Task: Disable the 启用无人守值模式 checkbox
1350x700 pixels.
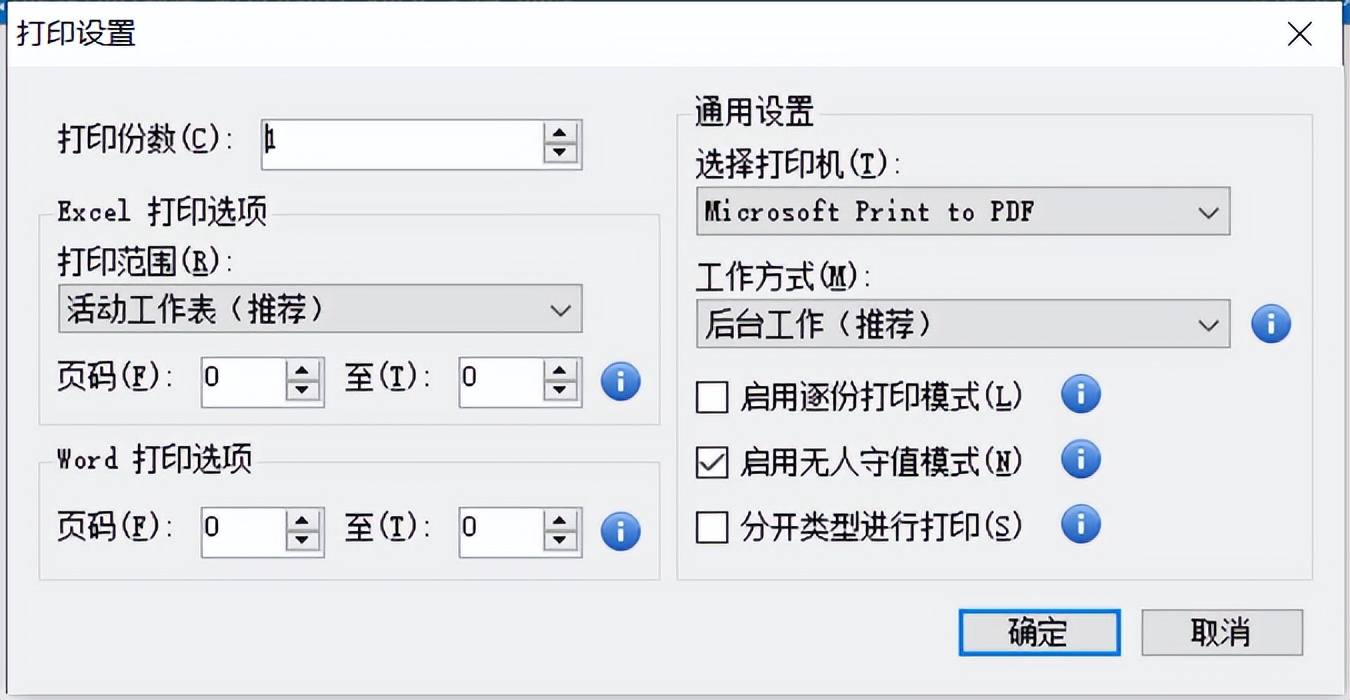Action: pos(711,461)
